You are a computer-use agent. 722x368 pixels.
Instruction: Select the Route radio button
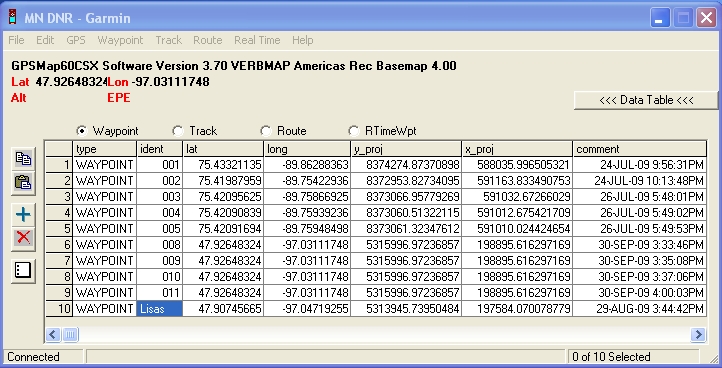pos(265,131)
